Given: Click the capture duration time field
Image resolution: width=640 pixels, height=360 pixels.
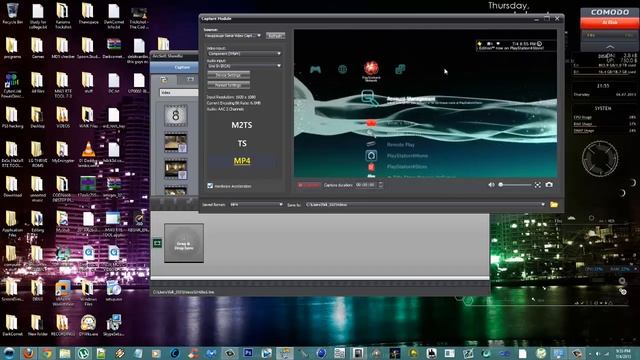Looking at the screenshot, I should (366, 185).
